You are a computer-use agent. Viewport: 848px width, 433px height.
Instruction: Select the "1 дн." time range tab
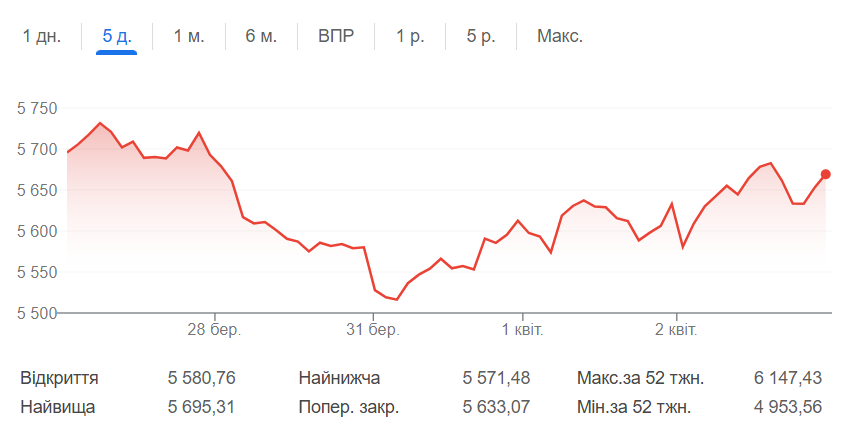42,36
